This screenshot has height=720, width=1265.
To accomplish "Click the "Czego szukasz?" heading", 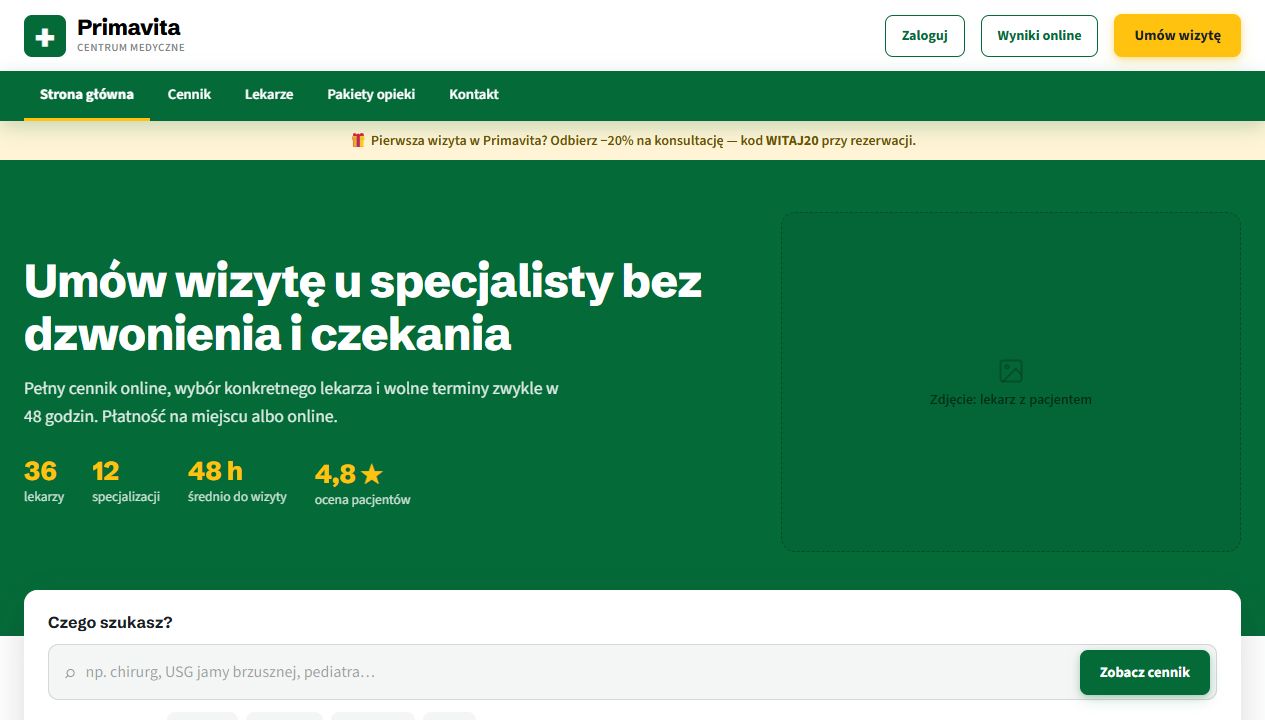I will coord(110,623).
